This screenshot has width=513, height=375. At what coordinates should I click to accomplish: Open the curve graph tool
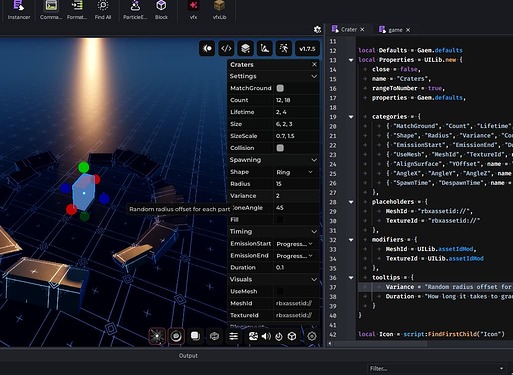(265, 49)
